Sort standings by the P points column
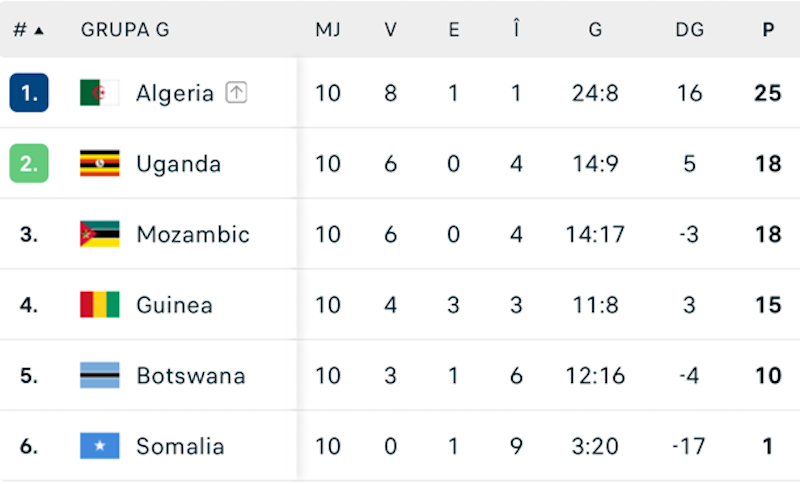This screenshot has width=800, height=484. [x=768, y=30]
